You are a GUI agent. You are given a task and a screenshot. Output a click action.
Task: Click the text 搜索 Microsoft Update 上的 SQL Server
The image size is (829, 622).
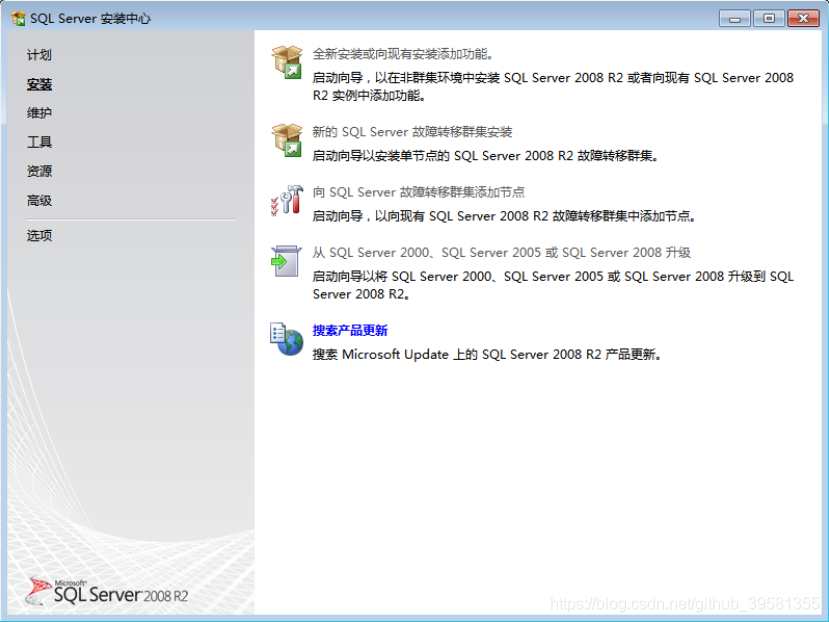click(487, 354)
